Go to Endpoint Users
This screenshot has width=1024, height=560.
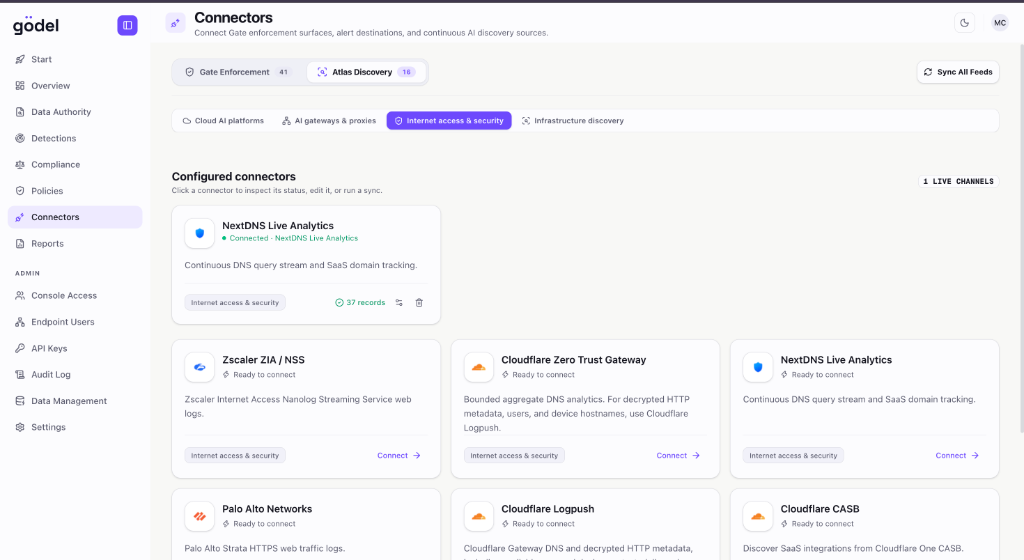[x=75, y=322]
